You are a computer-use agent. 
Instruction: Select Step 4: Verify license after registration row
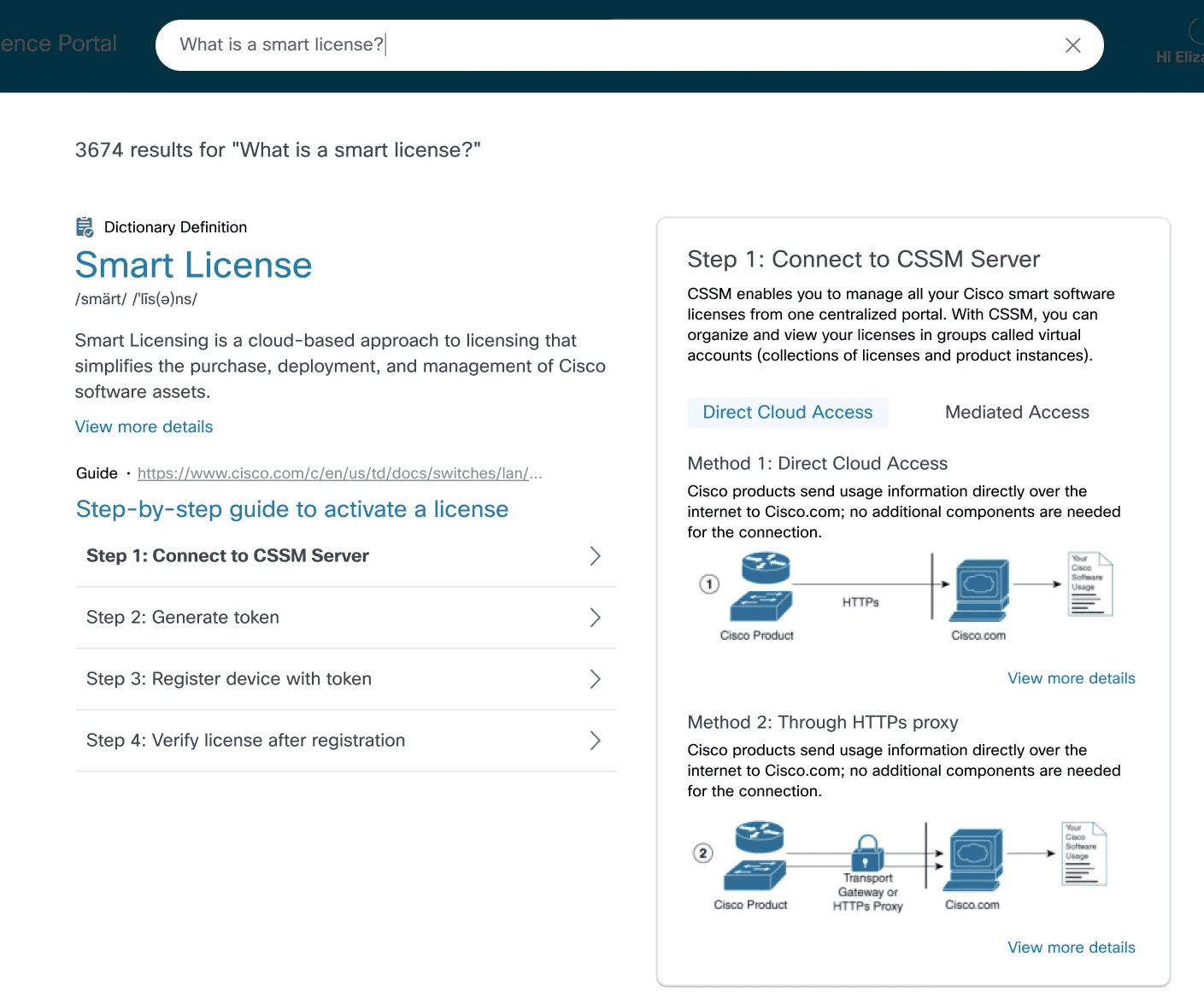click(346, 741)
